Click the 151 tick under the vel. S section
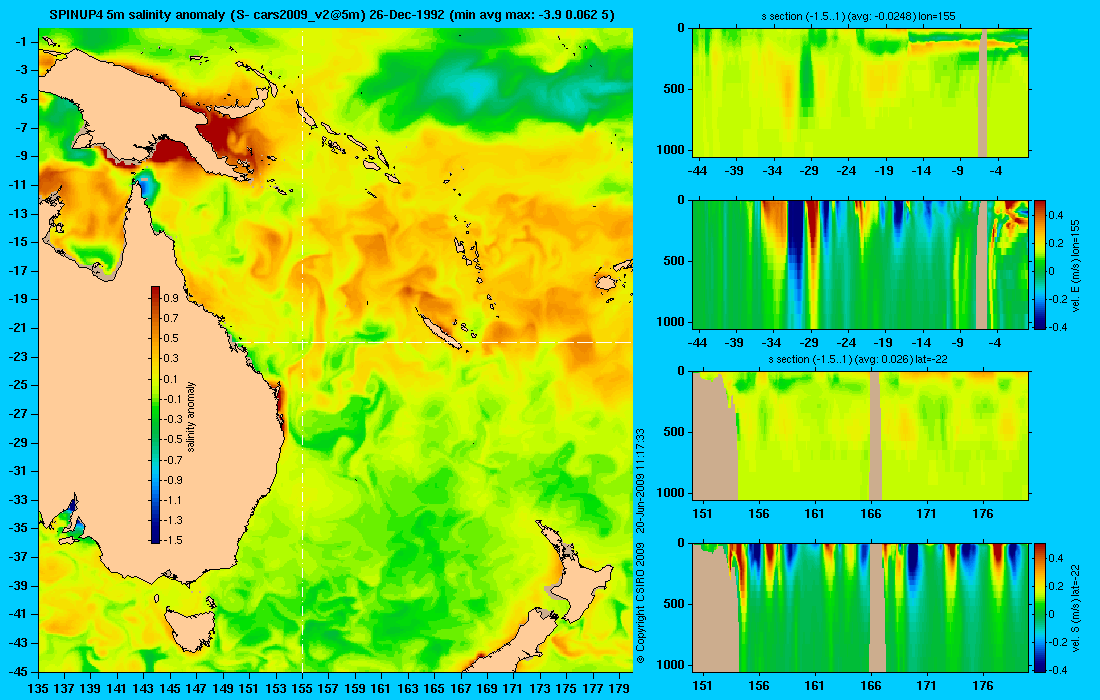 coord(702,685)
